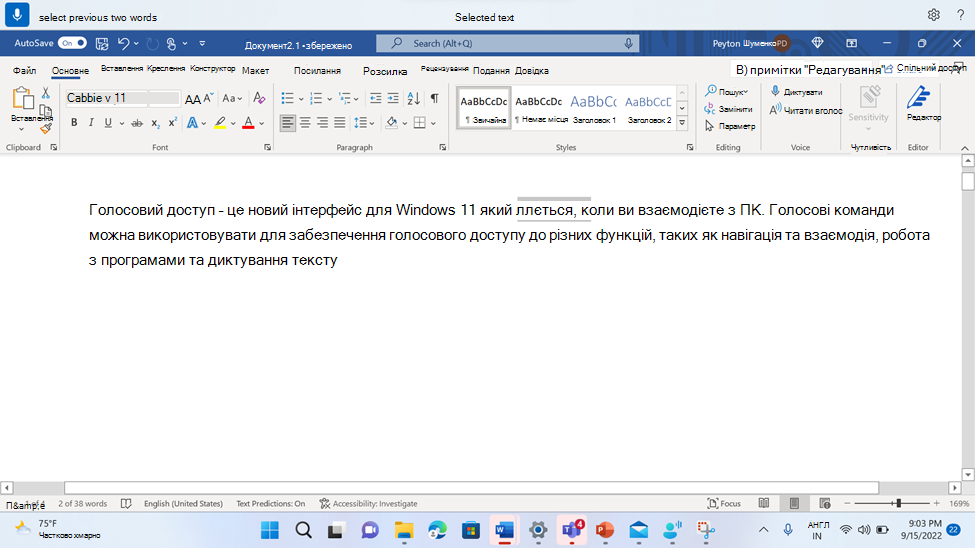Toggle underline formatting
Viewport: 975px width, 548px height.
tap(108, 123)
